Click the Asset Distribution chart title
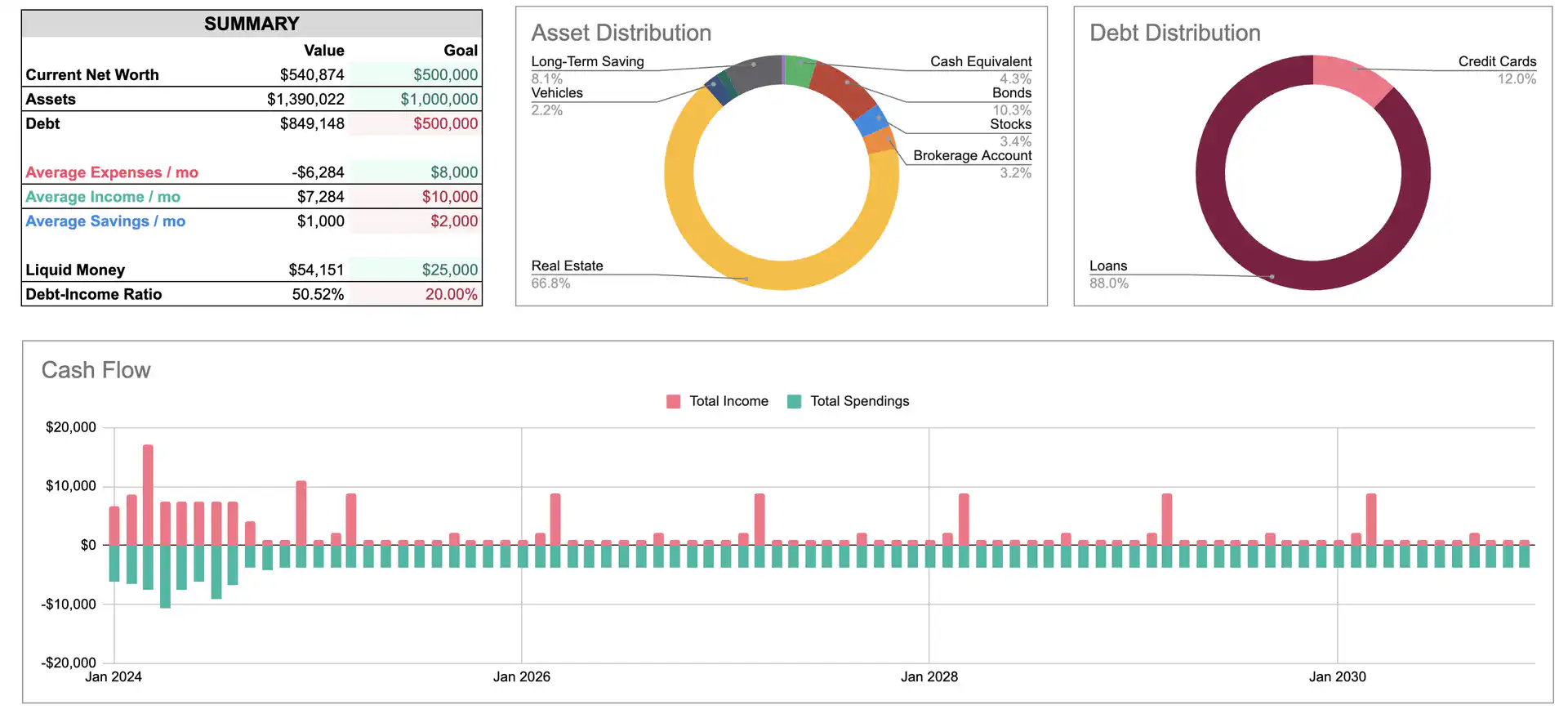1568x714 pixels. (621, 33)
